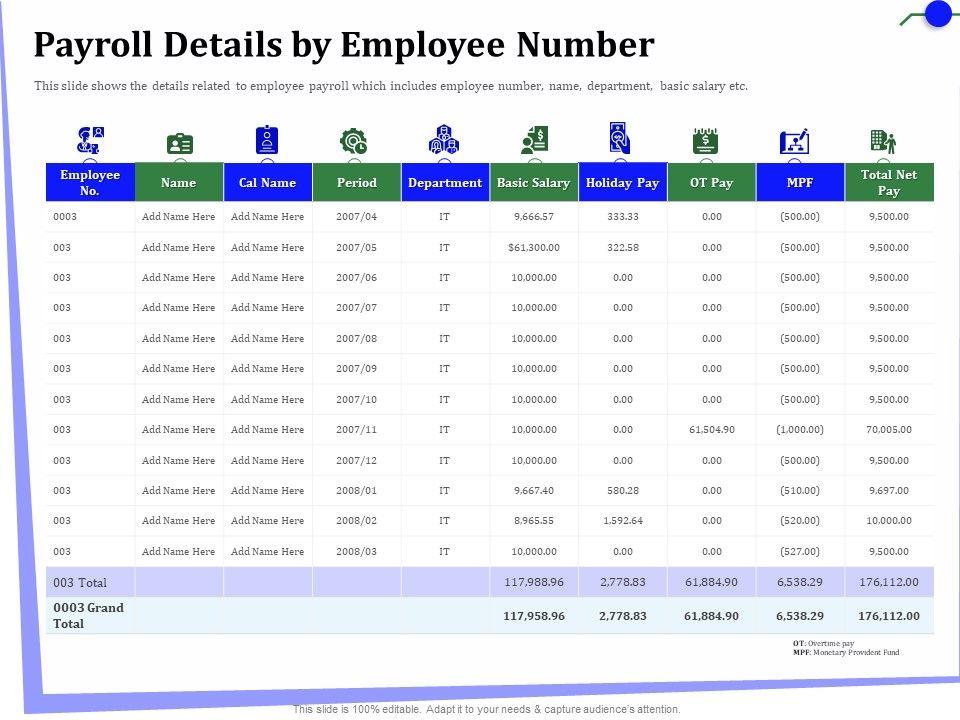Select the Cal Name column header

click(x=268, y=182)
